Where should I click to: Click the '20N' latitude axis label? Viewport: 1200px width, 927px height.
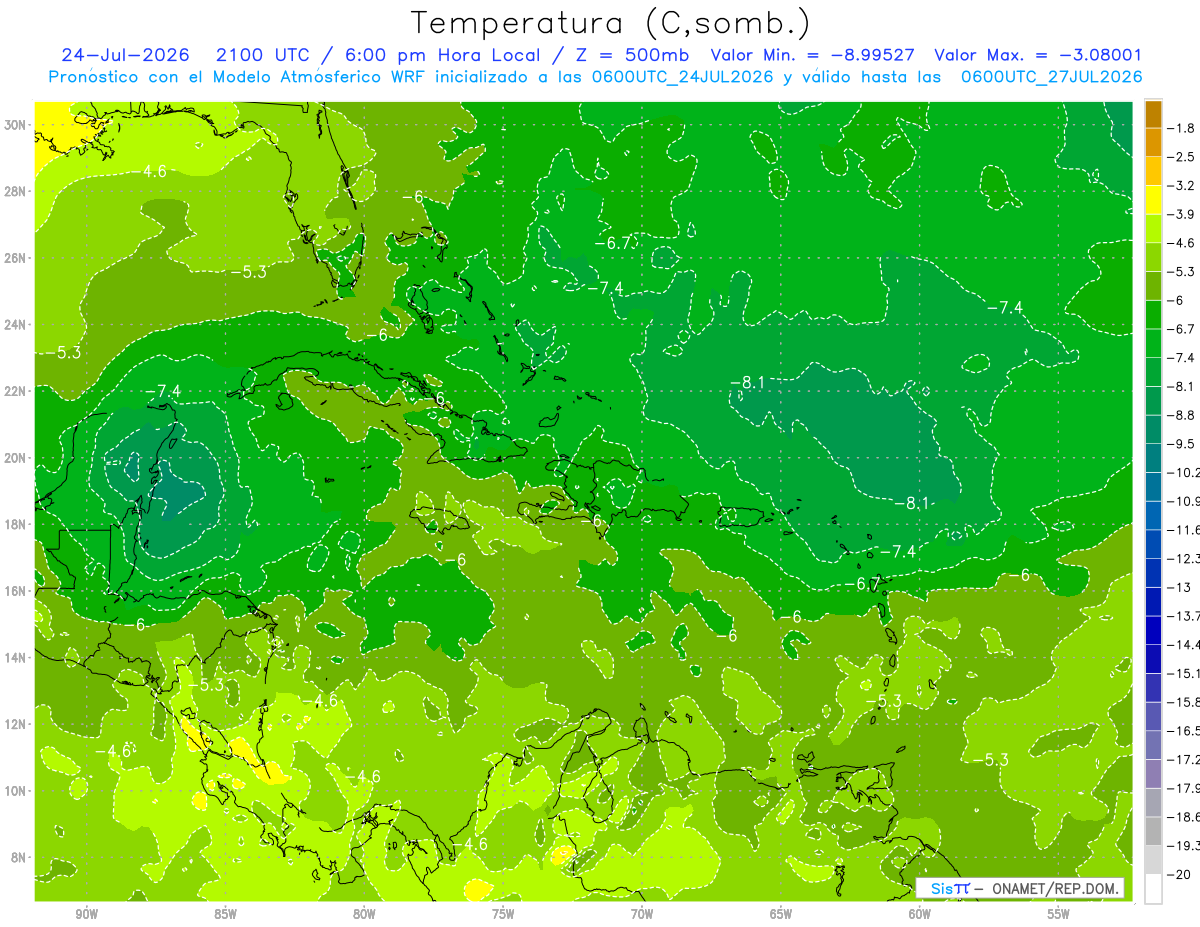tap(17, 458)
